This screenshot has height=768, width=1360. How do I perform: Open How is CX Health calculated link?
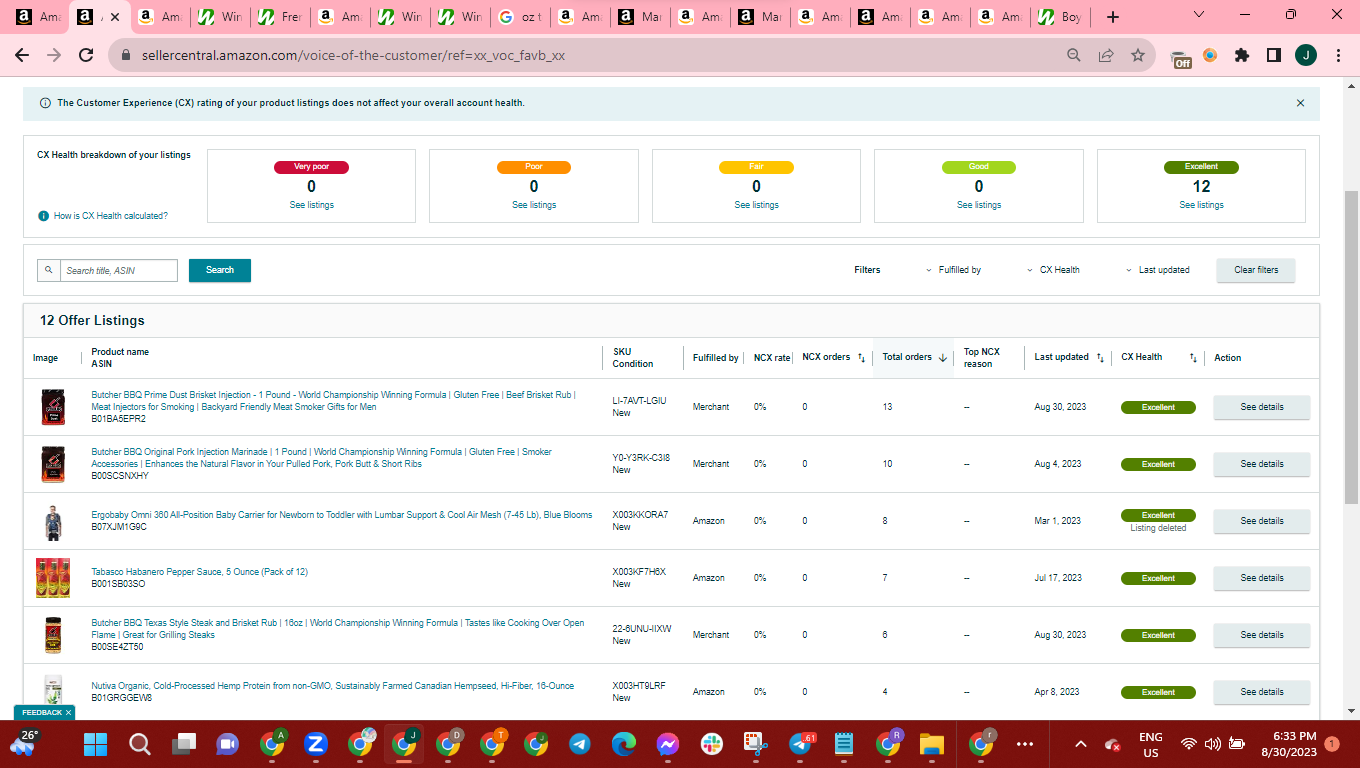[x=111, y=216]
